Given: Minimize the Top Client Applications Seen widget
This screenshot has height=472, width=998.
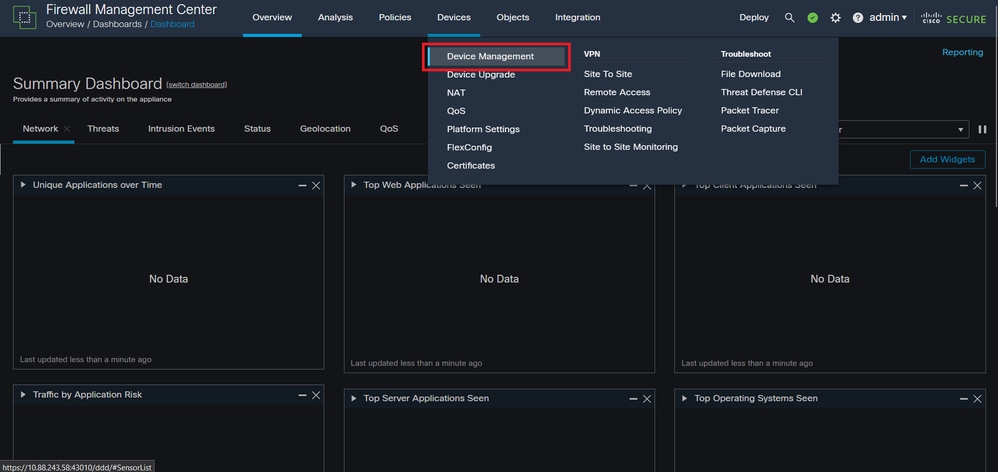Looking at the screenshot, I should [x=964, y=186].
